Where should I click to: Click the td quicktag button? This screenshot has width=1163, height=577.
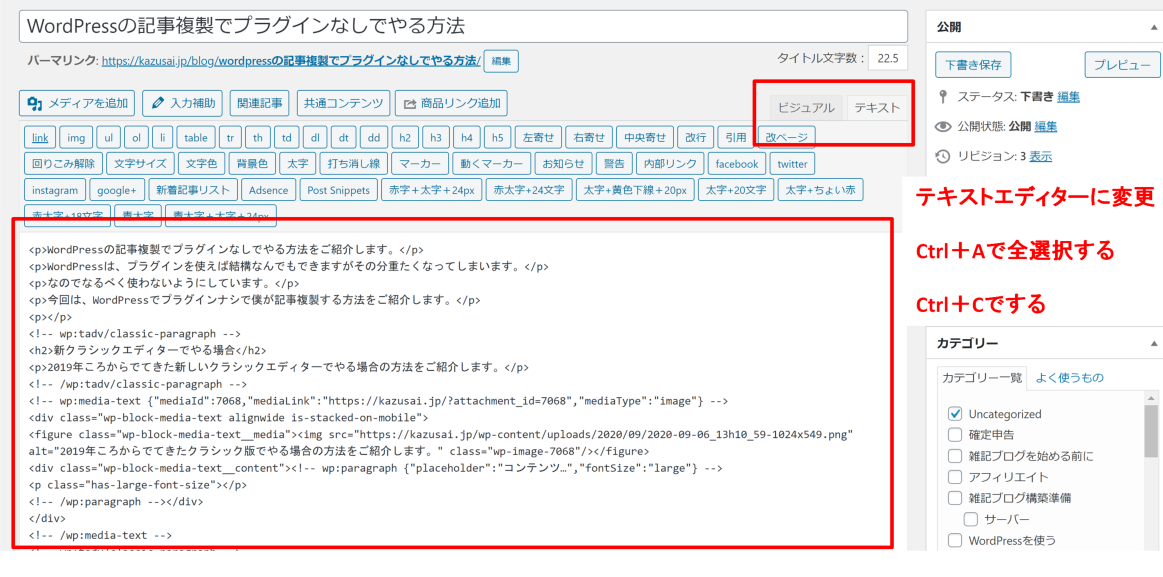286,138
